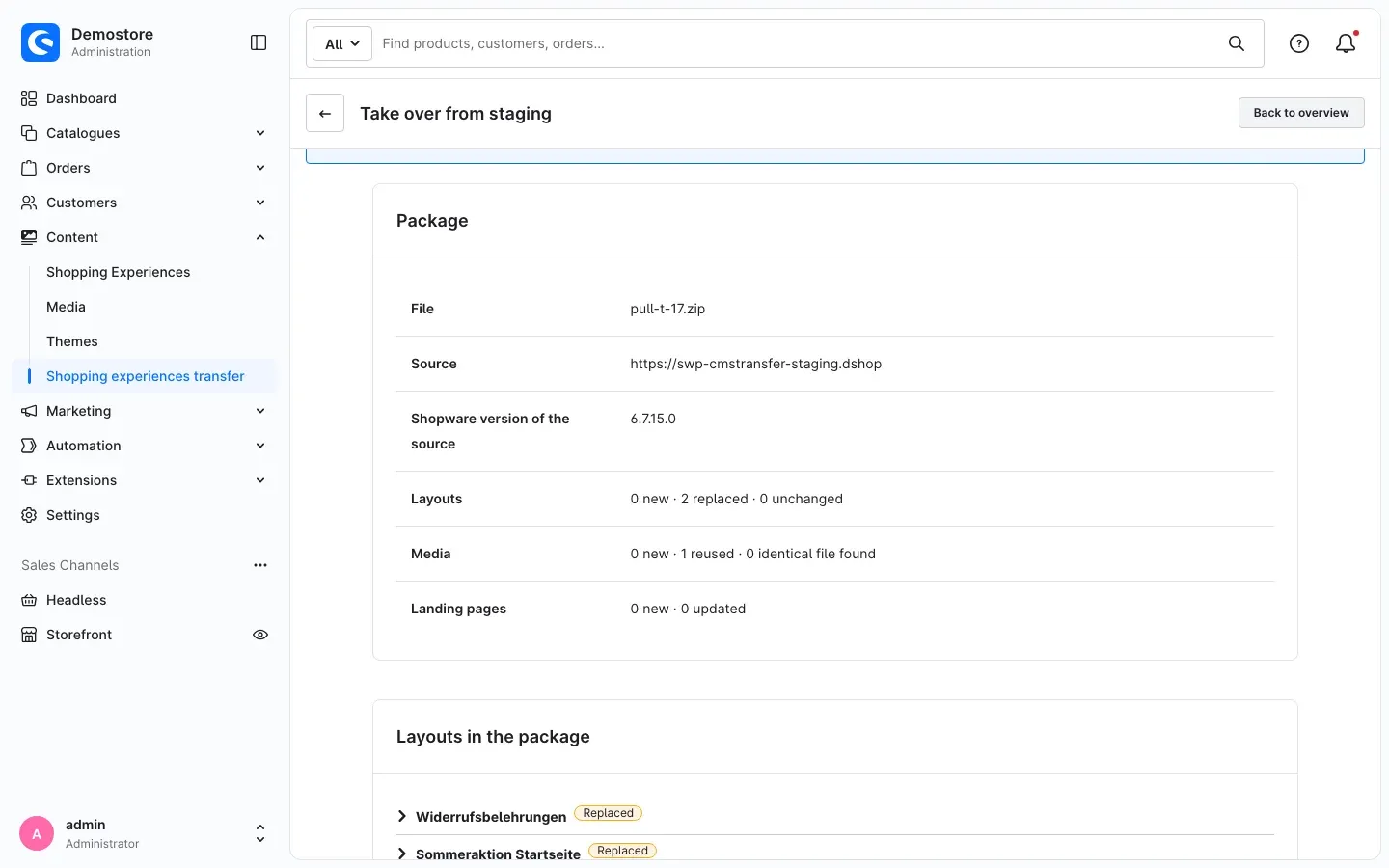Viewport: 1389px width, 868px height.
Task: Go back using the arrow button
Action: click(325, 113)
